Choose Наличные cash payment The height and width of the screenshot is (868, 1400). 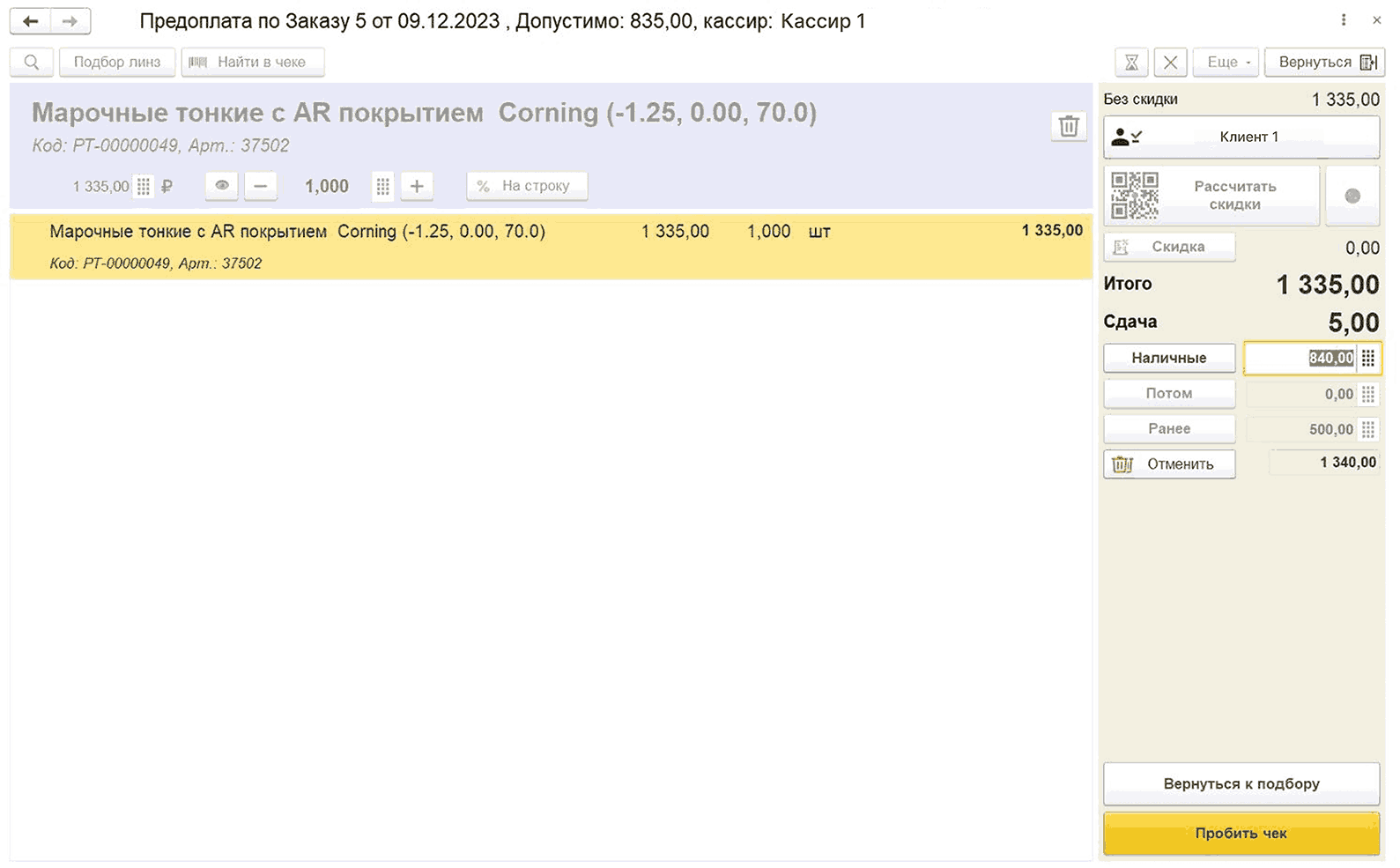1169,358
